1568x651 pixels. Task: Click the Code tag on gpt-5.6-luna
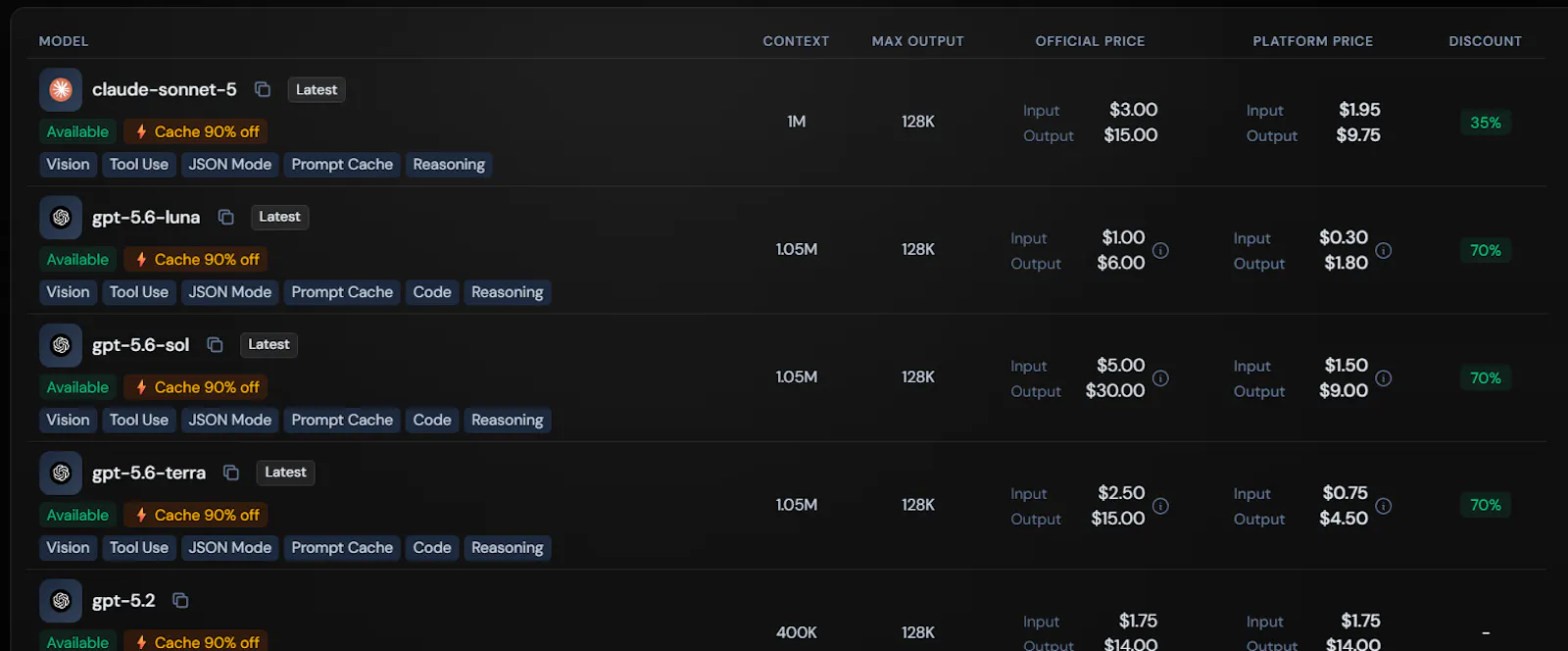432,292
